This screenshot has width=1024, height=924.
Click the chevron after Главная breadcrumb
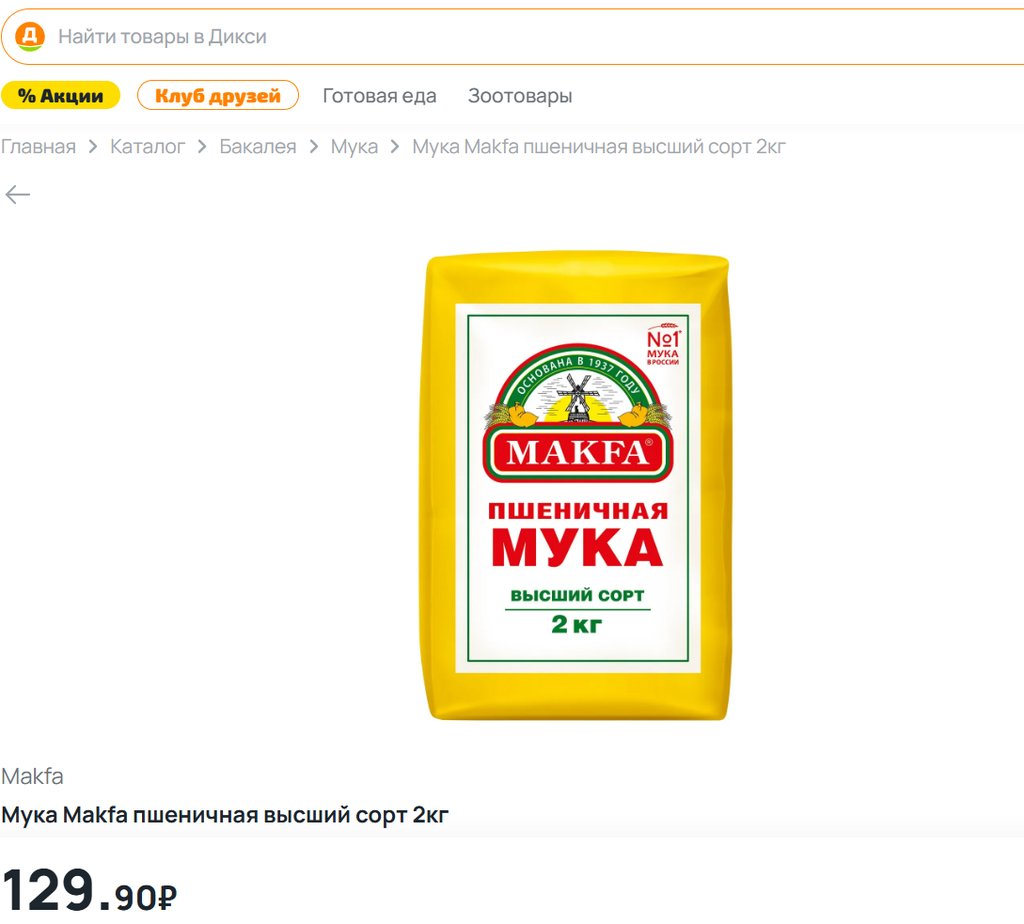93,147
